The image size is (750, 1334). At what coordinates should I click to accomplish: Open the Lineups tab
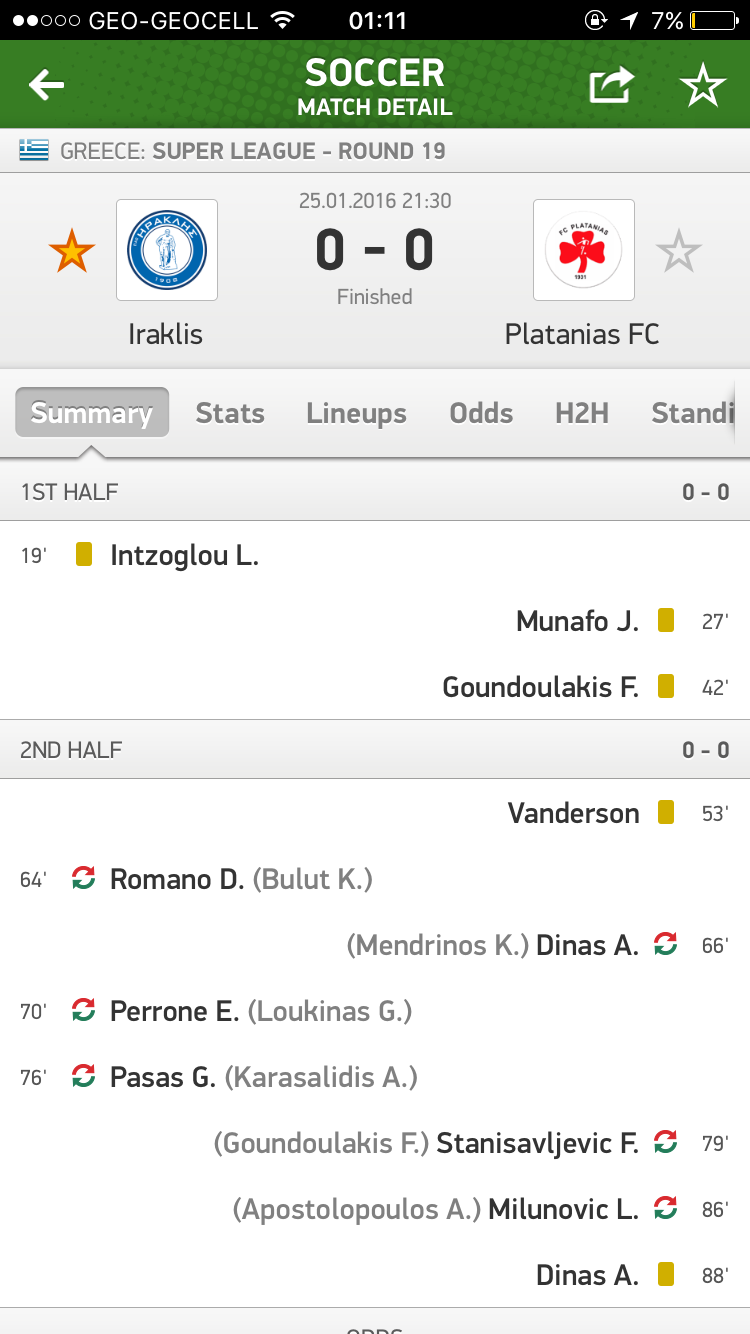(357, 413)
